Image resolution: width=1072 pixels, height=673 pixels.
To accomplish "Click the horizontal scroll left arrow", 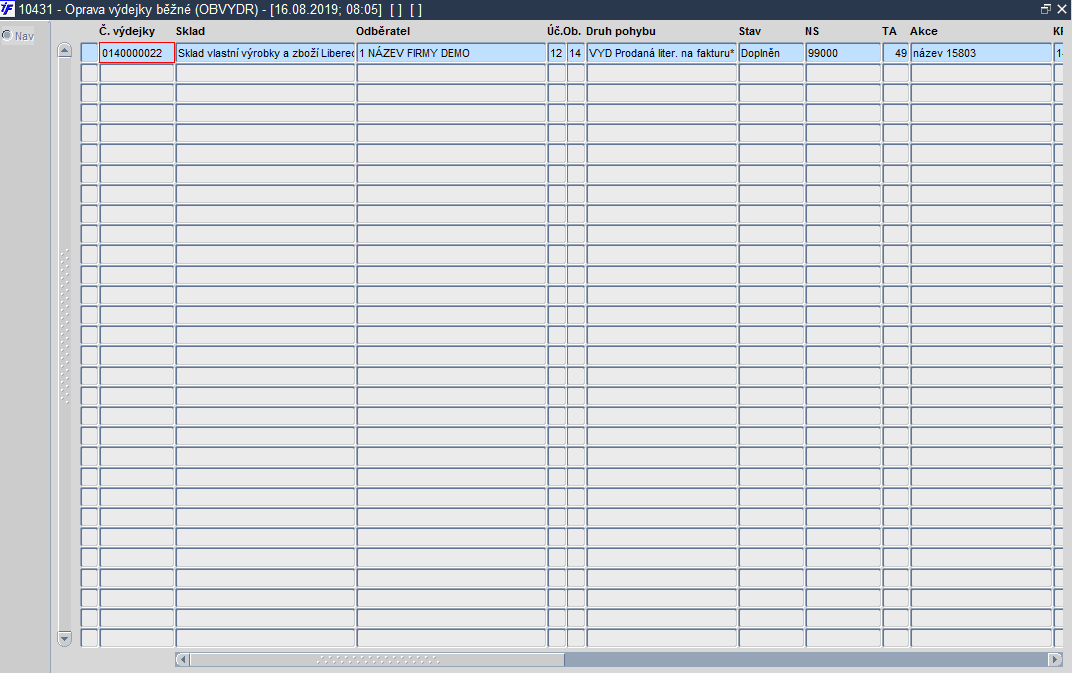I will click(183, 659).
